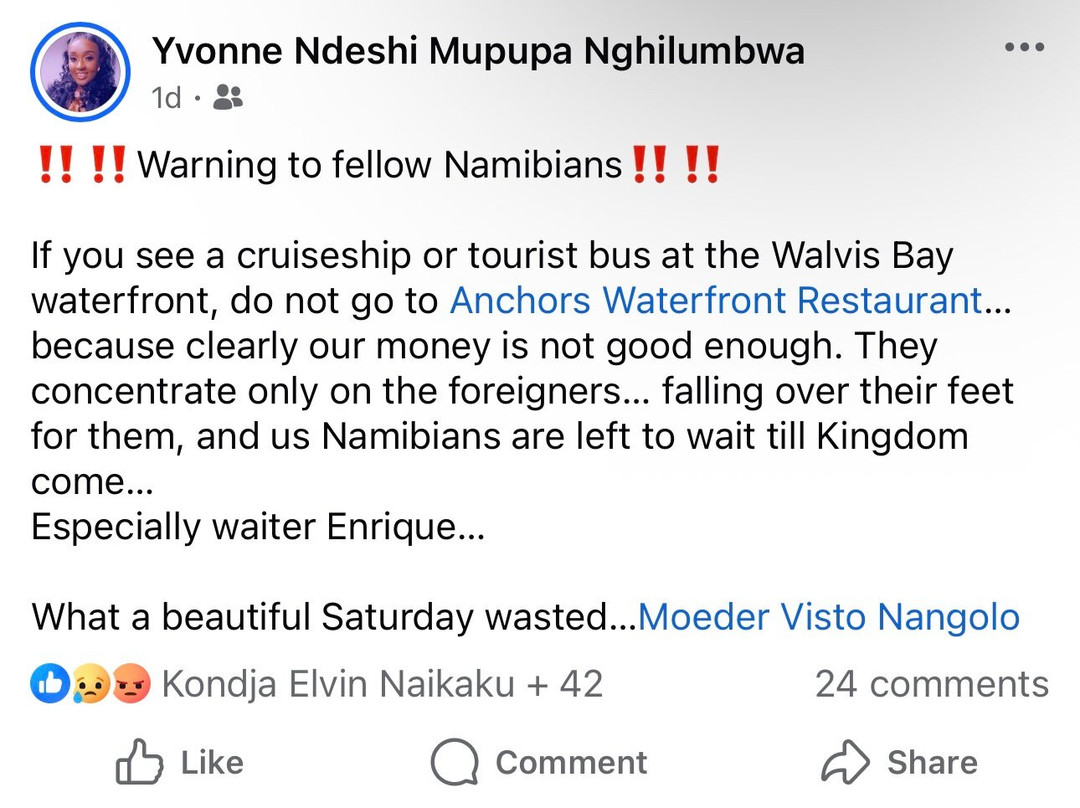
Task: Show reactions from Kondja Elvin Naikaku + 42
Action: [382, 684]
